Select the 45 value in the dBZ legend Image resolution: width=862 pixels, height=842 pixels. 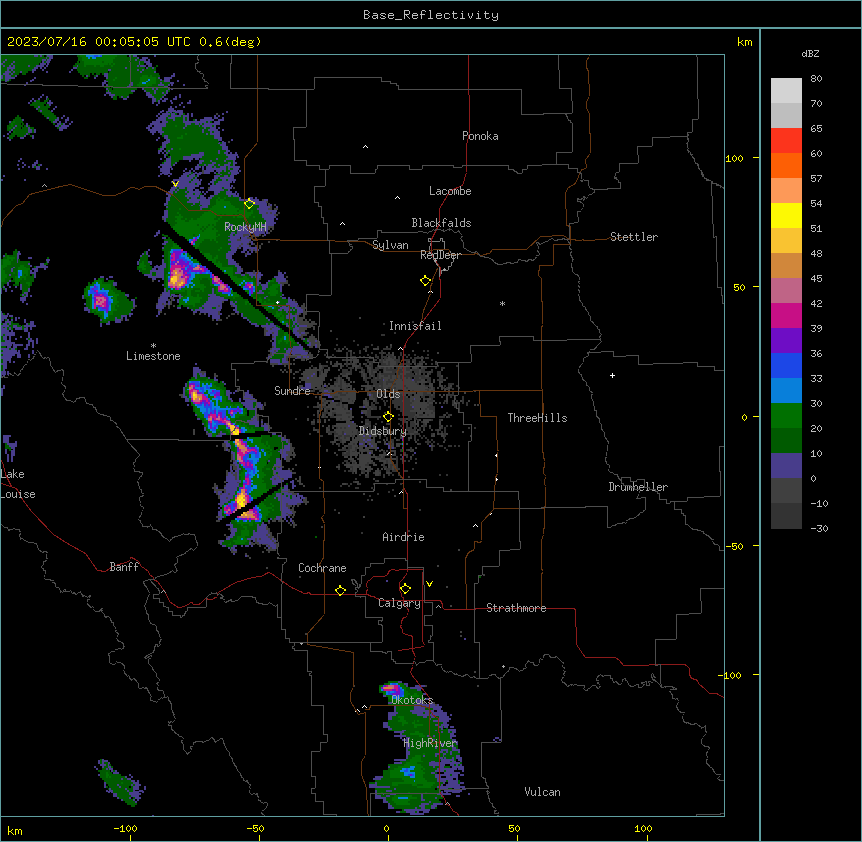tap(816, 279)
